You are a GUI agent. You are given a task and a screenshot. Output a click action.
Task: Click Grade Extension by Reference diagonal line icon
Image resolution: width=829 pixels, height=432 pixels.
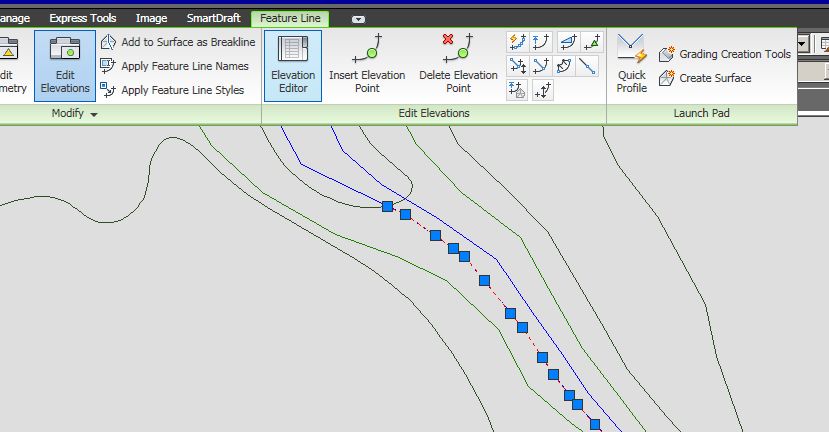588,66
